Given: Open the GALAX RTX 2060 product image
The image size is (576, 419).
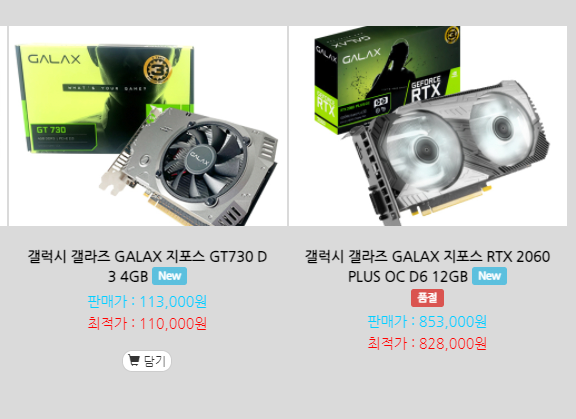Looking at the screenshot, I should coord(428,126).
